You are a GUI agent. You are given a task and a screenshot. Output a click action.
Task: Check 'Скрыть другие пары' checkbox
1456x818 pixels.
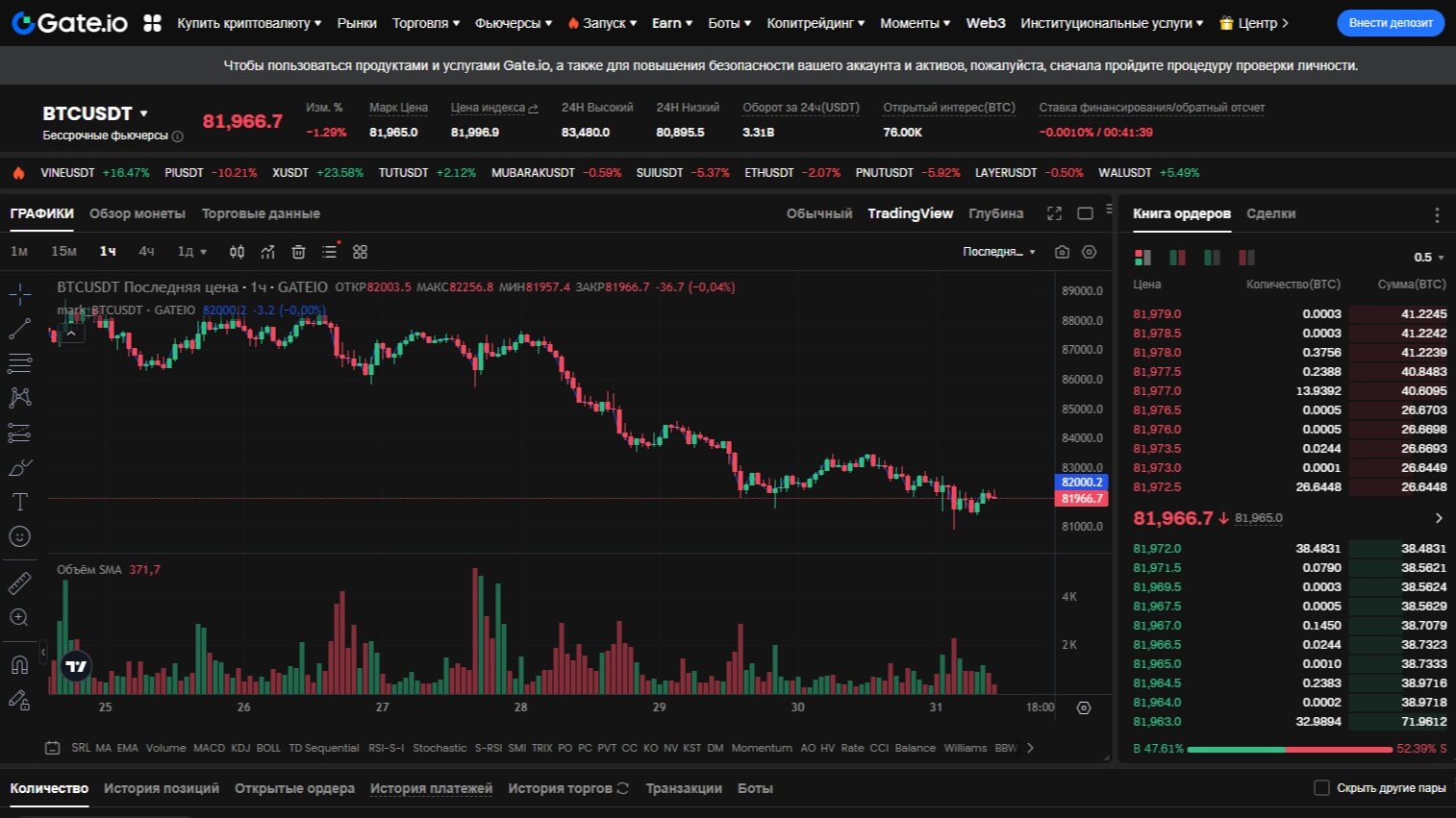click(x=1321, y=788)
